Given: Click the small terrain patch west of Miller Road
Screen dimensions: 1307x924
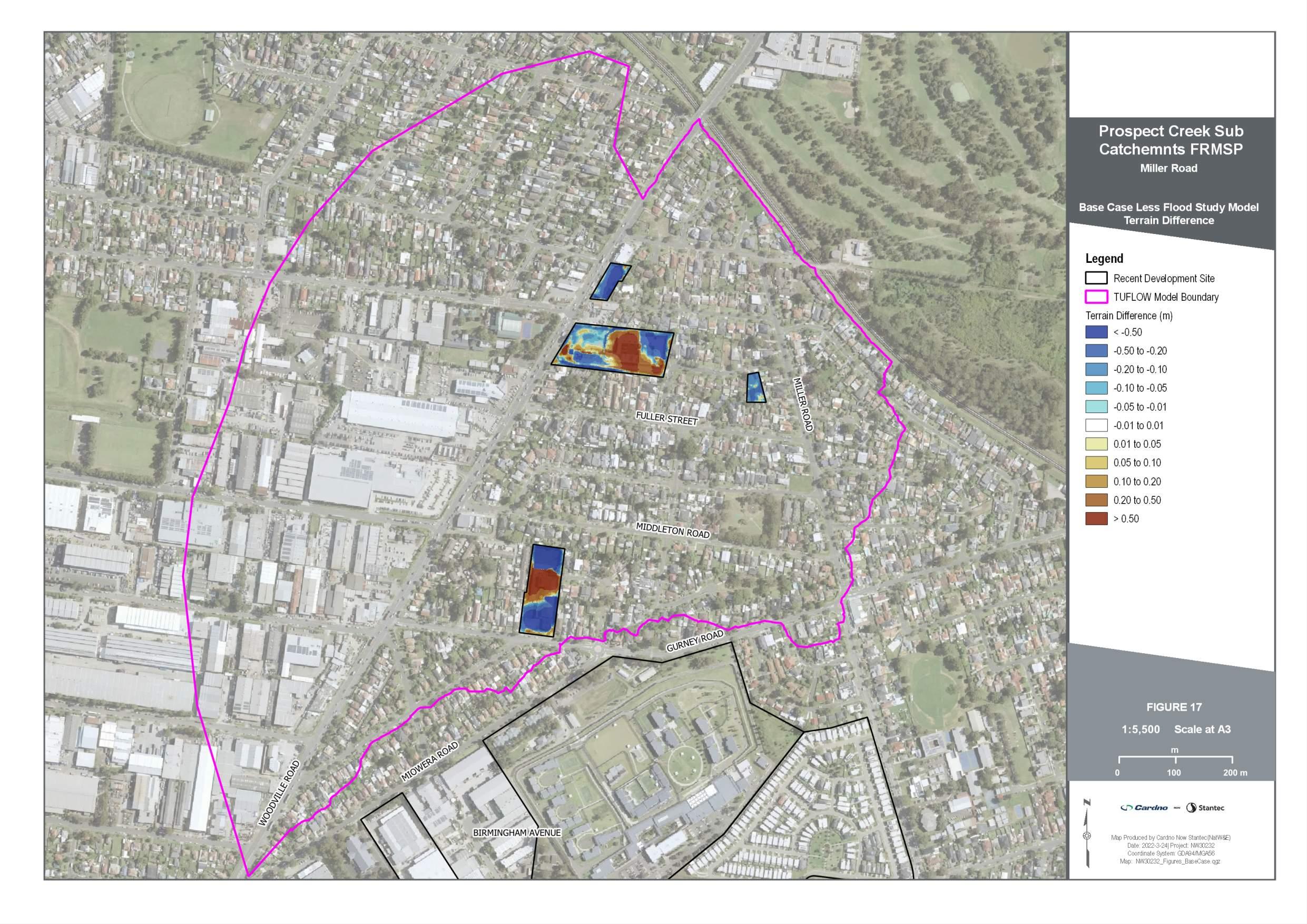Looking at the screenshot, I should click(x=755, y=388).
